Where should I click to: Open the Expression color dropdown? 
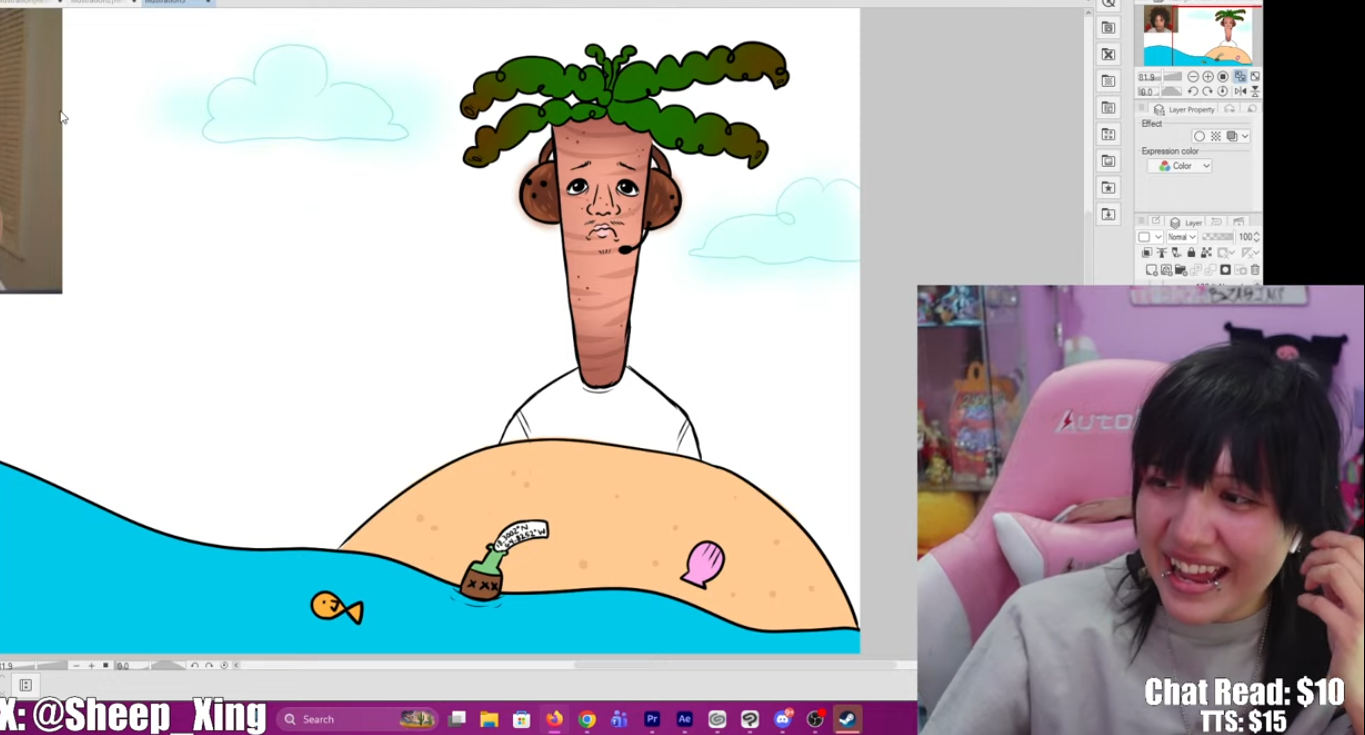1180,166
